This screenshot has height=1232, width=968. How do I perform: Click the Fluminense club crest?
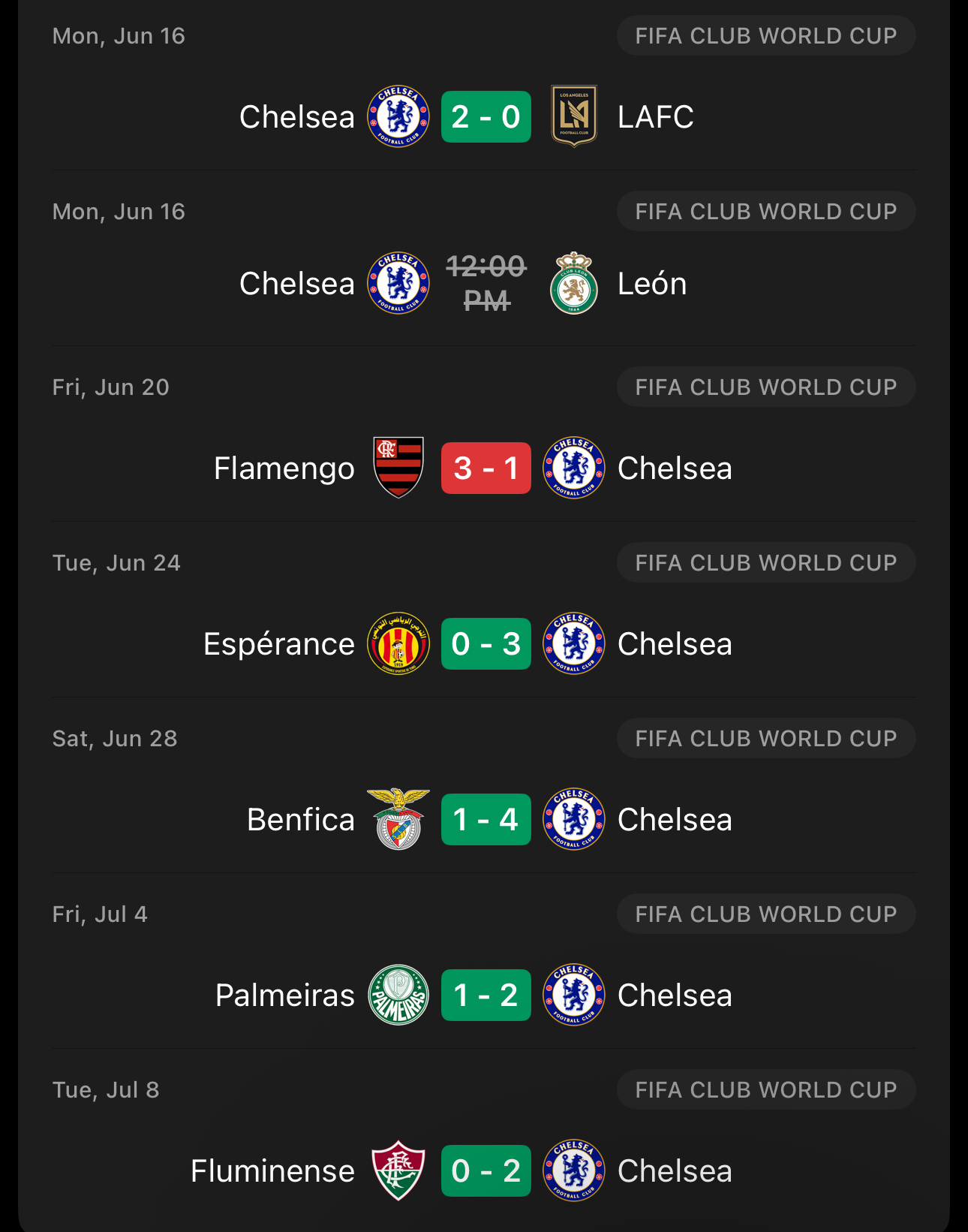tap(398, 1170)
